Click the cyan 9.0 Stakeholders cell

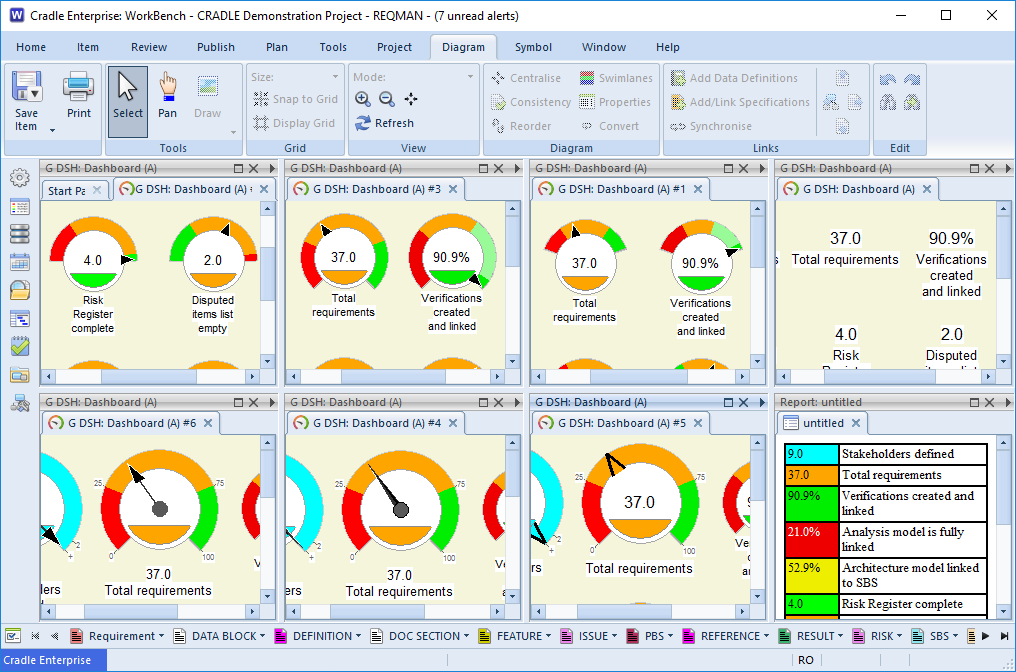point(812,454)
